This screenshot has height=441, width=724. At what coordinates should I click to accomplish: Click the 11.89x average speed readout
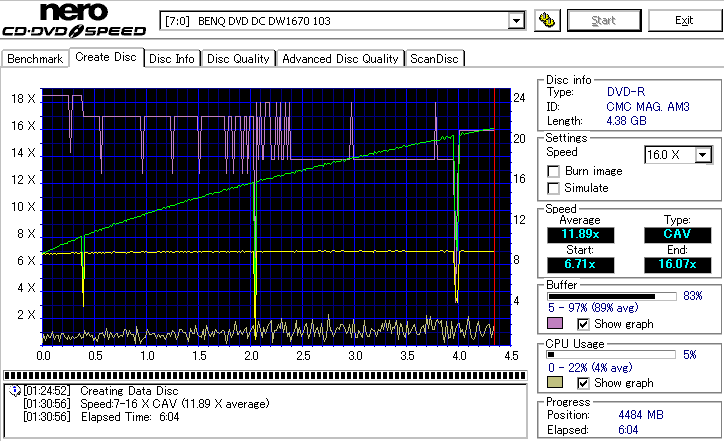tap(580, 235)
